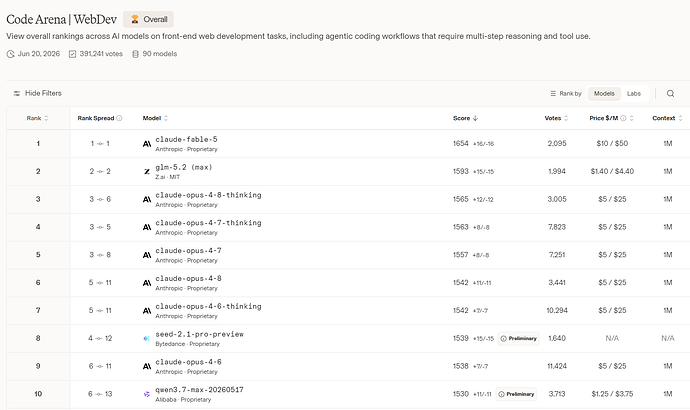Click the Alibaba logo beside qwen3.7-max-20260517
690x410 pixels.
coord(147,394)
